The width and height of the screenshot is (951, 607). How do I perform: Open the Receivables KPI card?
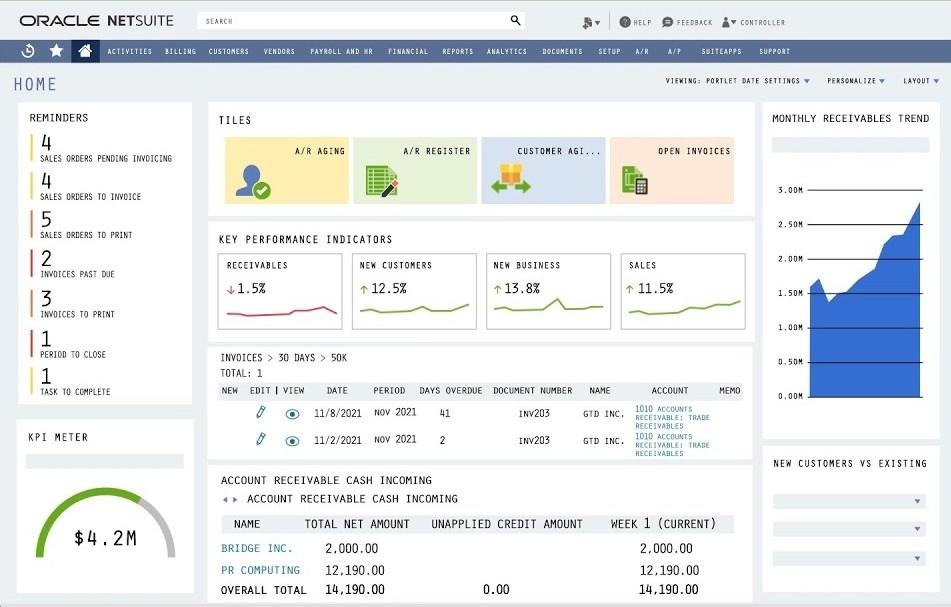pyautogui.click(x=280, y=292)
